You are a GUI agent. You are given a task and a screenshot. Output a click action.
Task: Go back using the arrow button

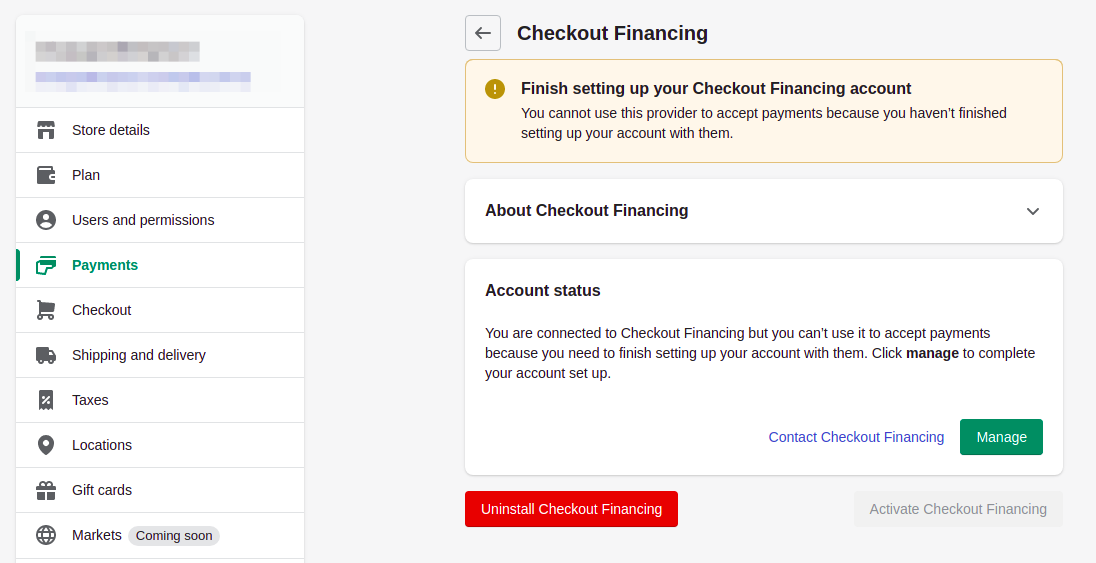click(483, 33)
